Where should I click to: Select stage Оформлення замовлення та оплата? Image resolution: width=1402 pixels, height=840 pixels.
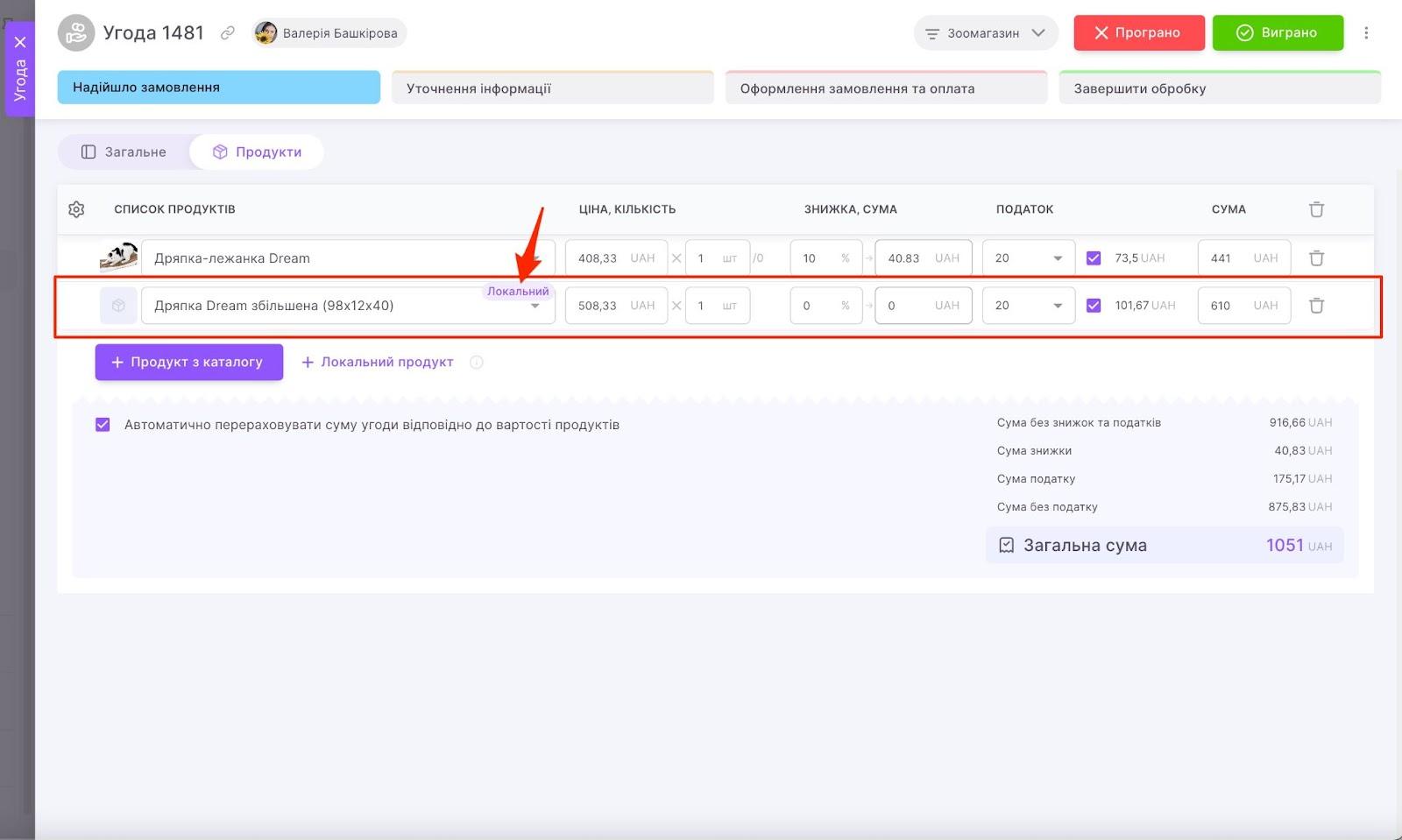[887, 88]
